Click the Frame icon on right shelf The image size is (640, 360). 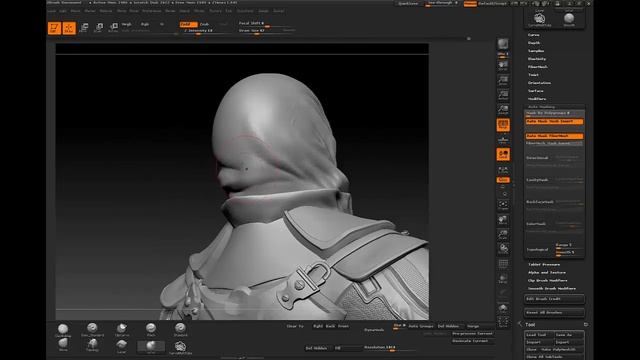pos(503,205)
